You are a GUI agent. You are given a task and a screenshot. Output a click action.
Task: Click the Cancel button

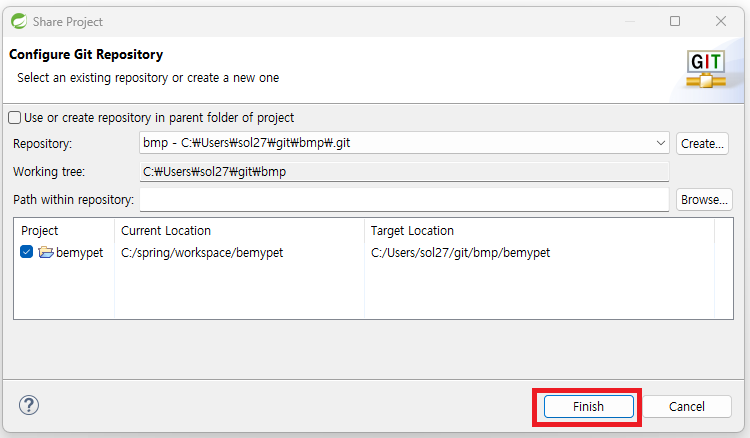[x=687, y=407]
